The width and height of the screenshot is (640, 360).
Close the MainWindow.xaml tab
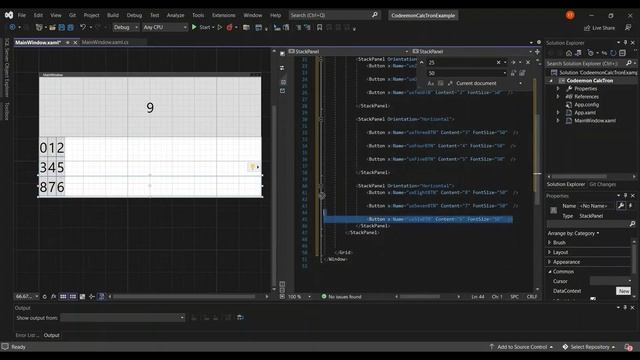75,42
